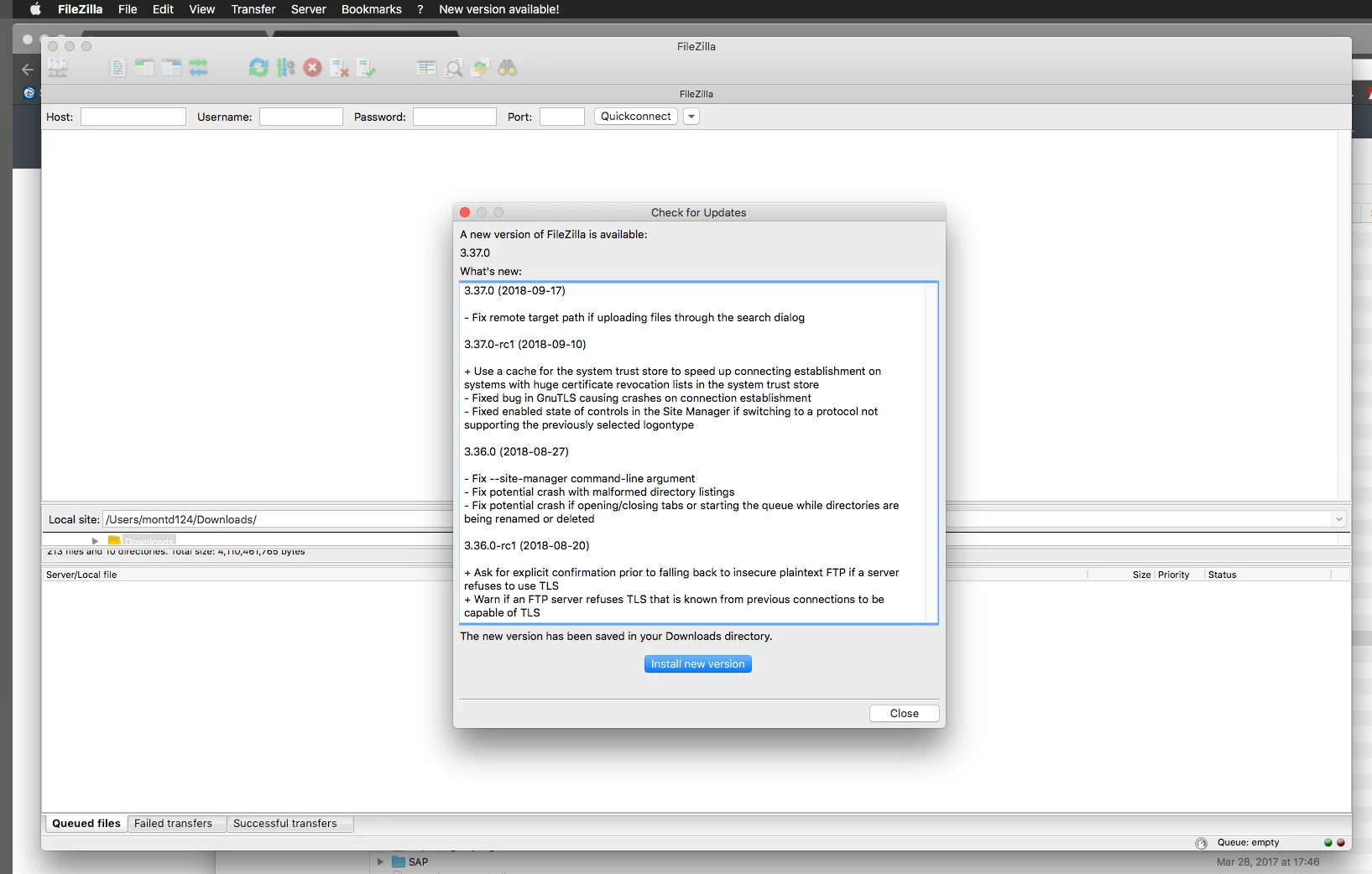Click the Port input field
The image size is (1372, 874).
click(x=562, y=117)
